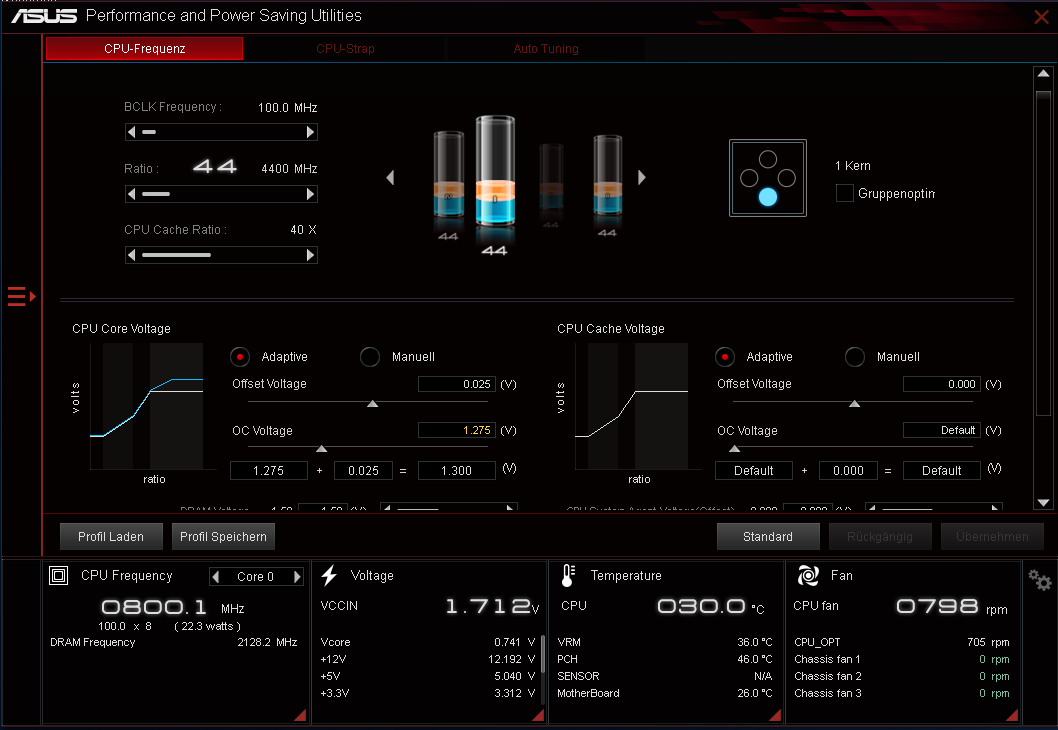Select the large center core cylinder

tap(495, 172)
